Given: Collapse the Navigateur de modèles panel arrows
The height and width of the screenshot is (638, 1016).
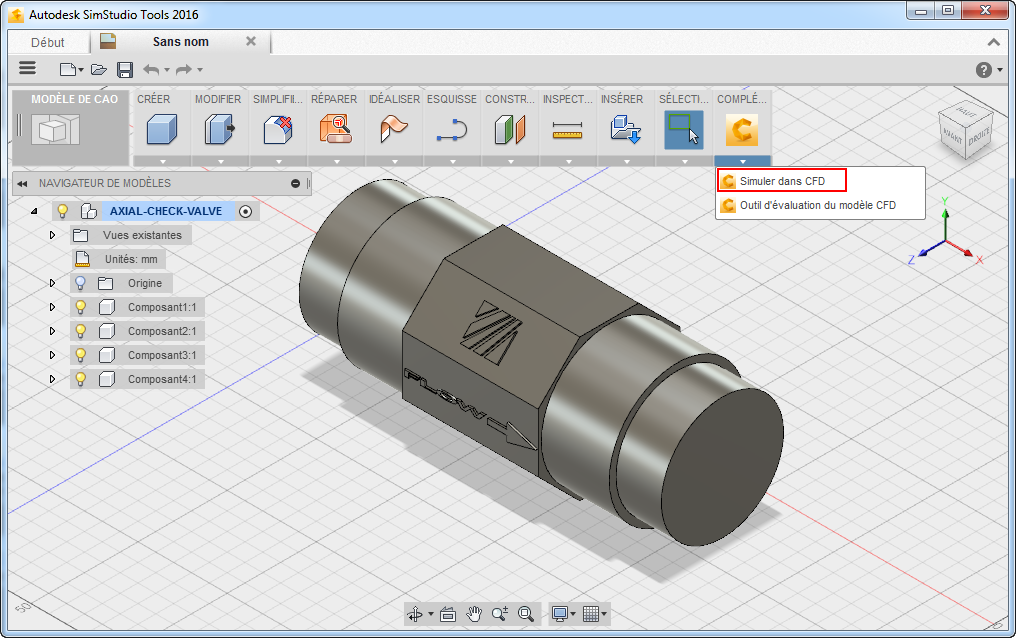Looking at the screenshot, I should pos(23,184).
